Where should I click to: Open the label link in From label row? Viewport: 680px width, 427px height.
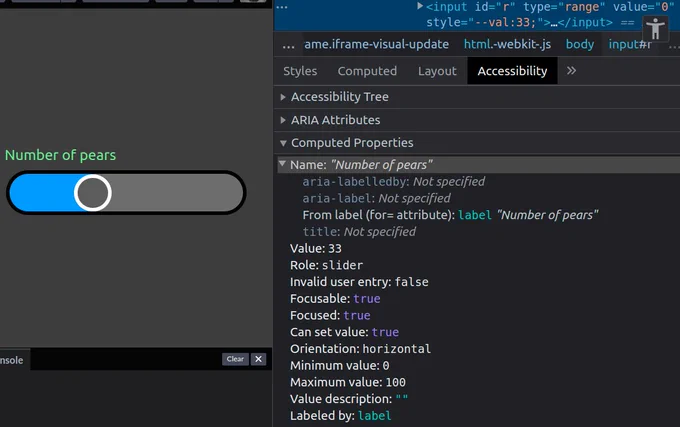pos(475,215)
